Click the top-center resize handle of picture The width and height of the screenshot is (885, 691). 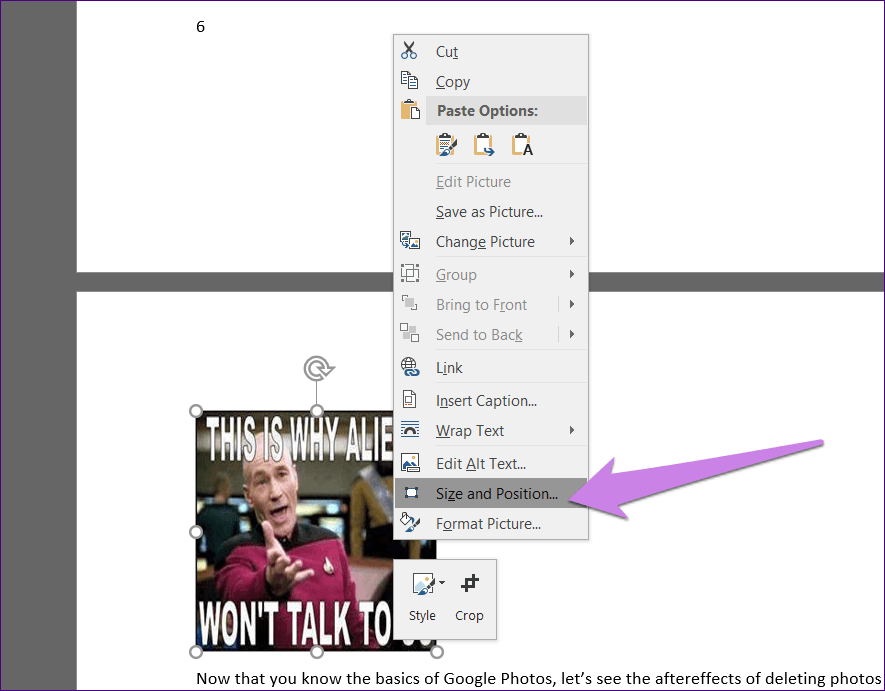(317, 410)
